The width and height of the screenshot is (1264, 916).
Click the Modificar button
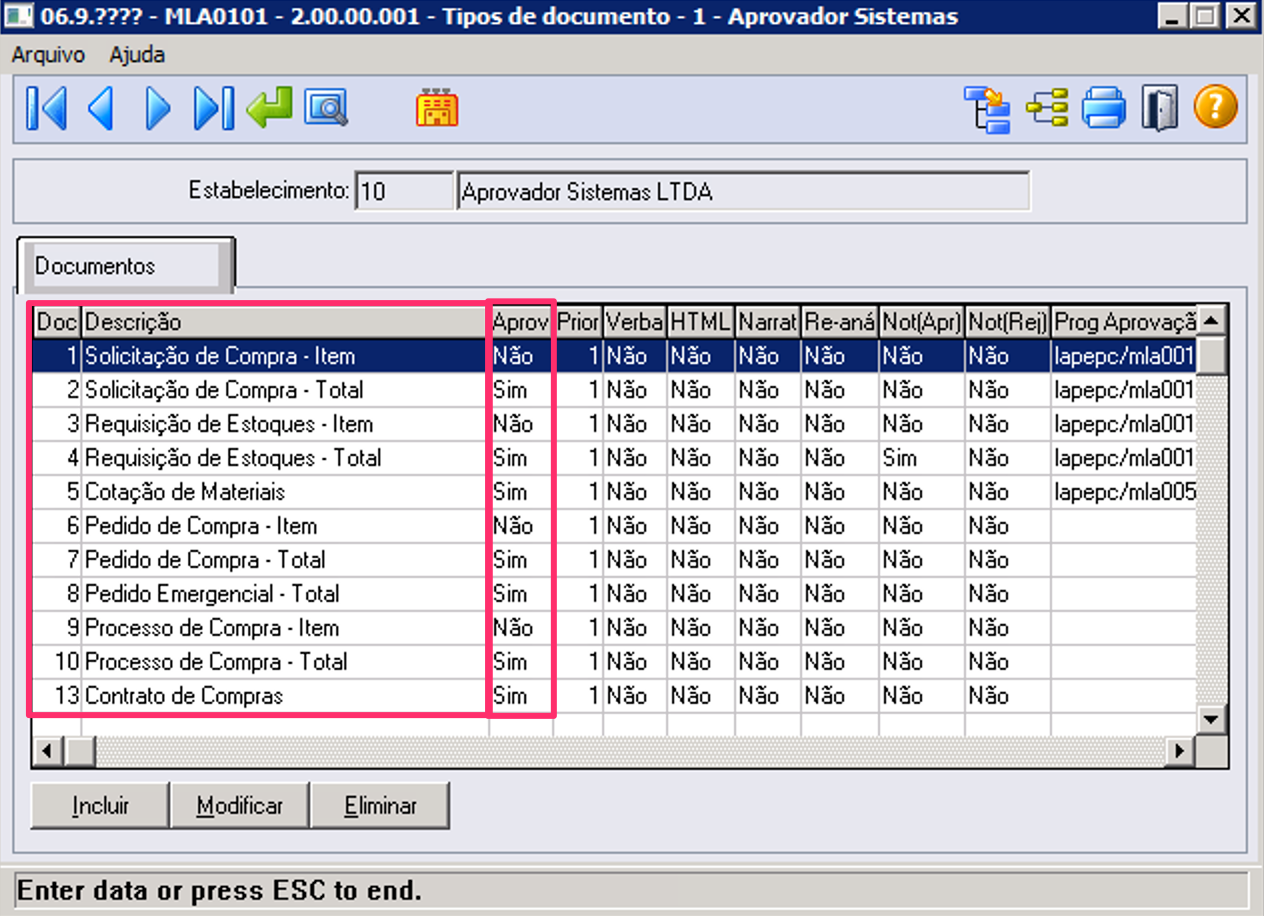pyautogui.click(x=240, y=806)
